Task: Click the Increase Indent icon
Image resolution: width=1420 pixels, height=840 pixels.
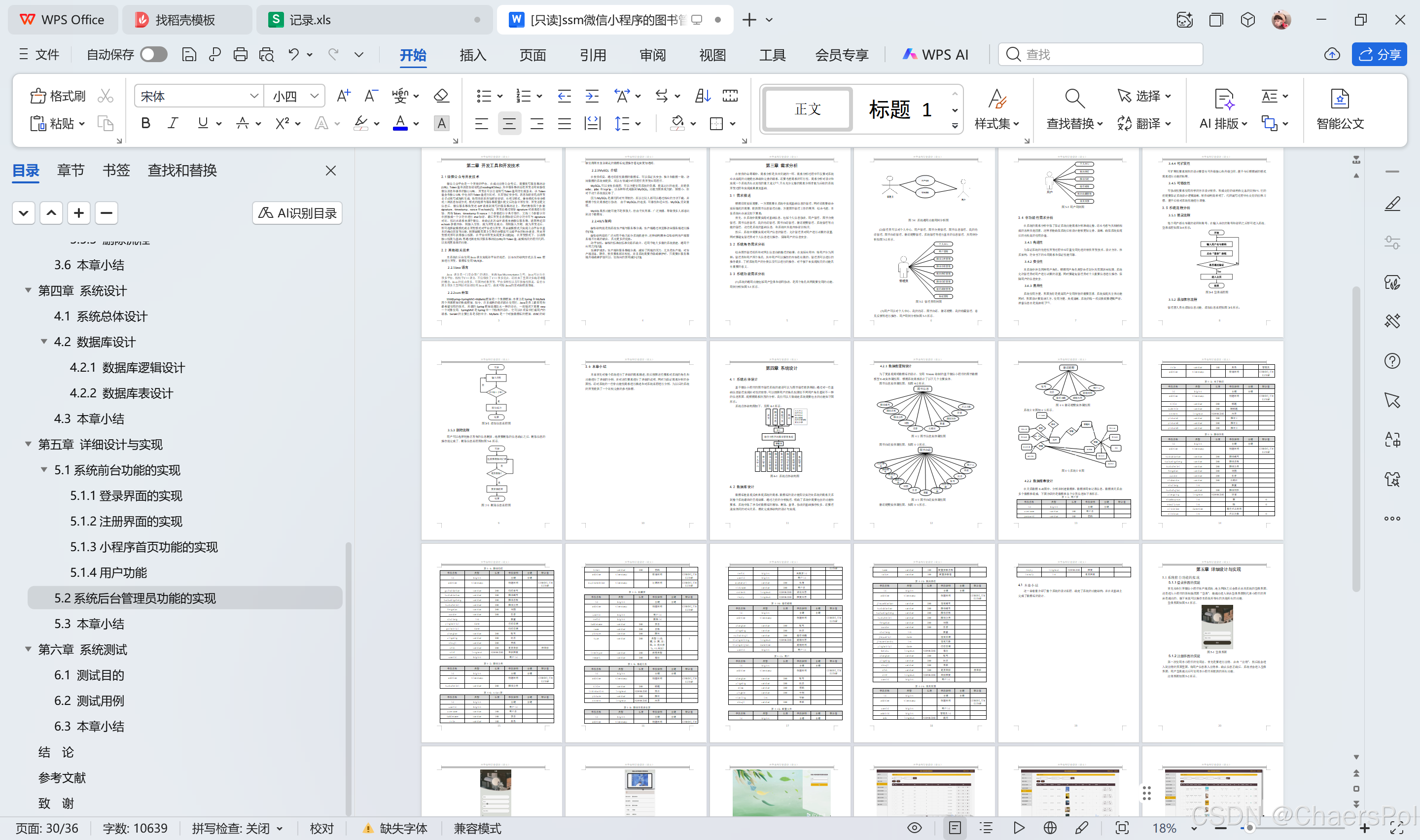Action: click(x=592, y=96)
